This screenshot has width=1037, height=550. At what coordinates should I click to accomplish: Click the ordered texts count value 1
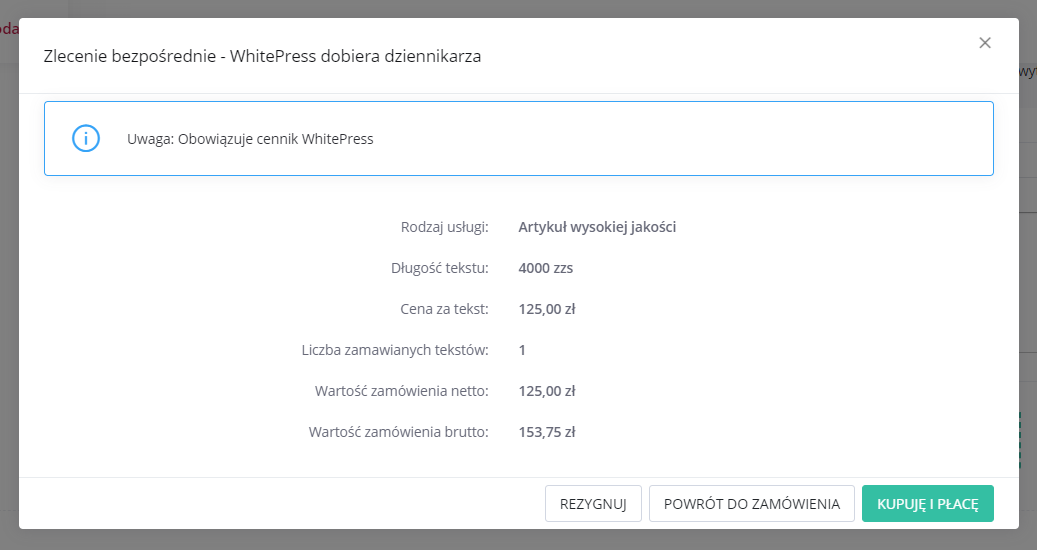point(522,350)
